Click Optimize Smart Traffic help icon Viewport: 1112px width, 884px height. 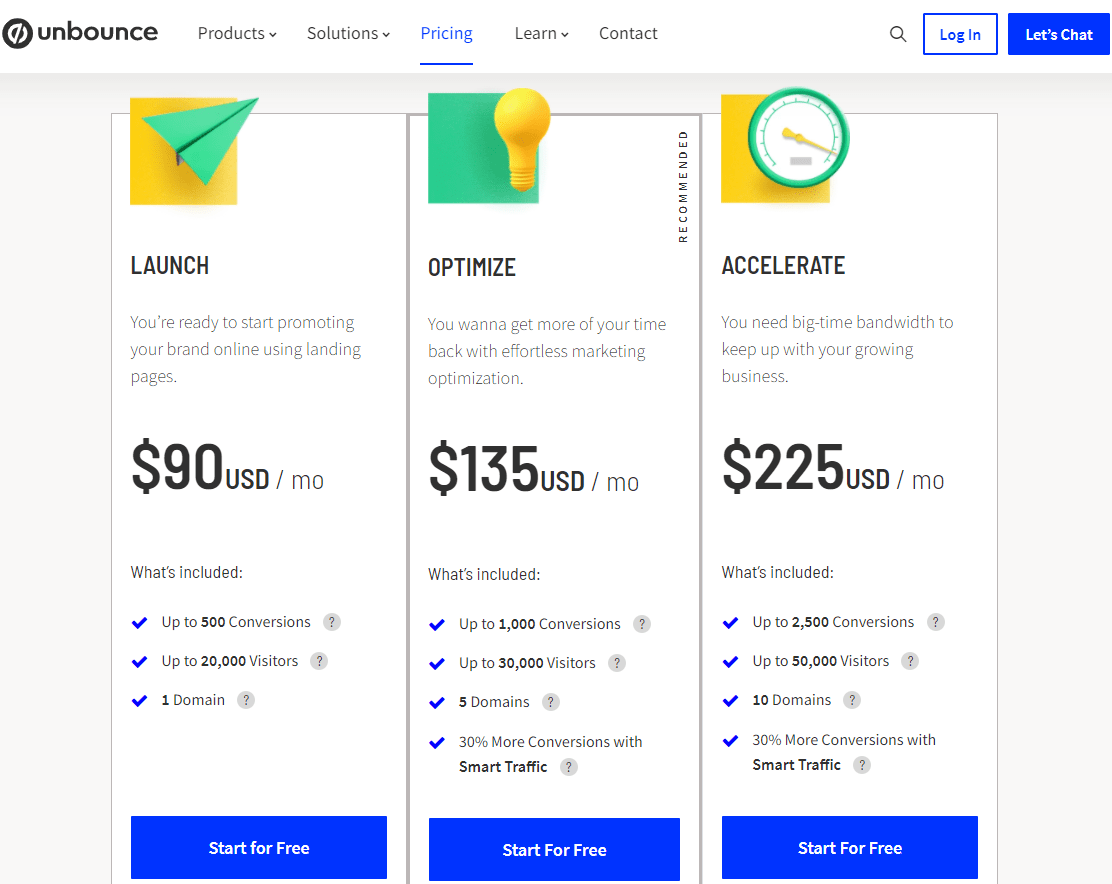(x=569, y=766)
